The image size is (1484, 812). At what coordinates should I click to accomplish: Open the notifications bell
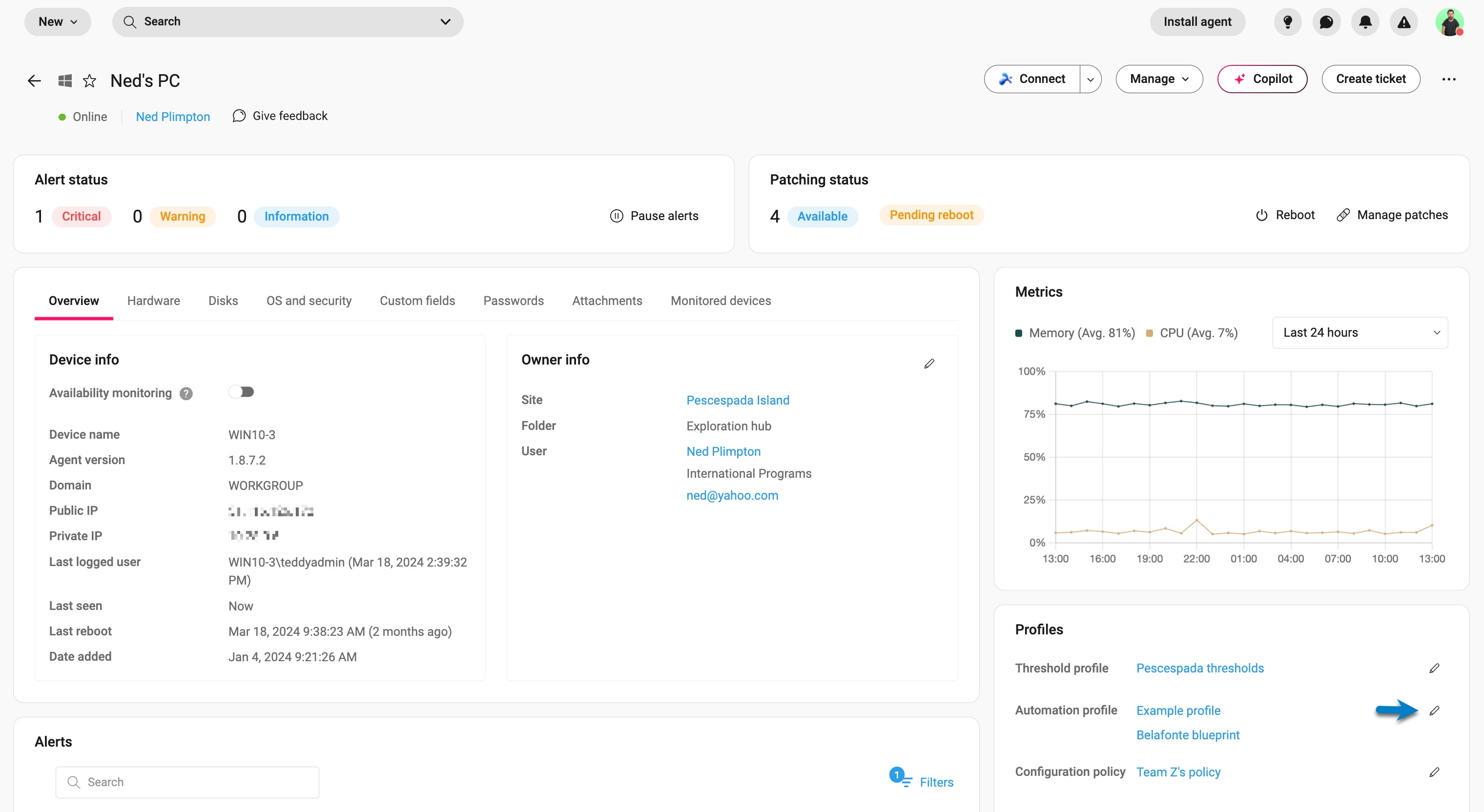pos(1365,22)
